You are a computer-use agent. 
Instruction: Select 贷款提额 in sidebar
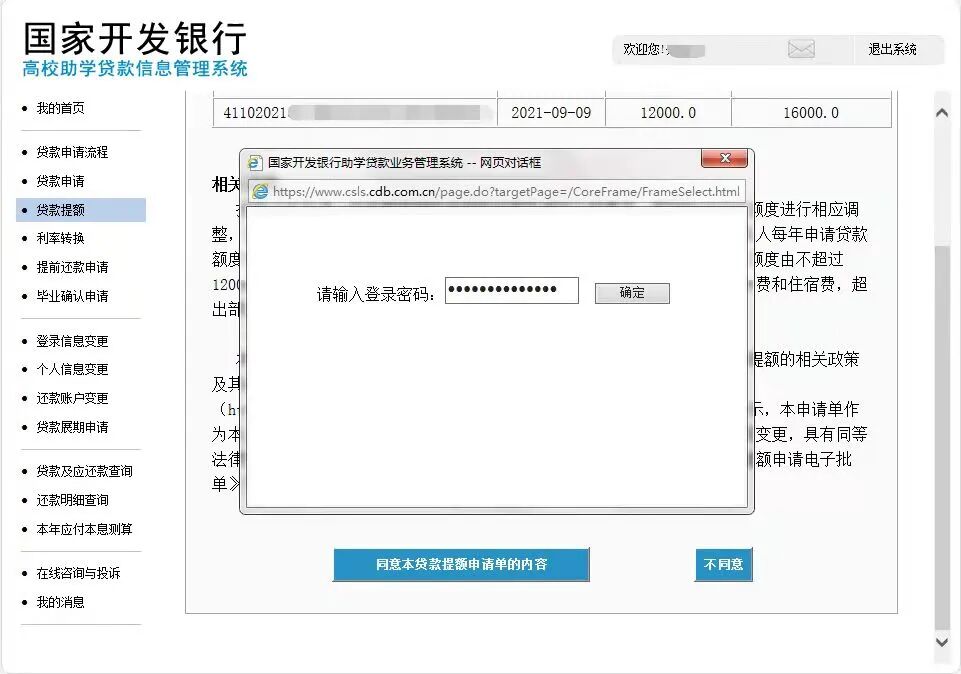click(x=81, y=210)
